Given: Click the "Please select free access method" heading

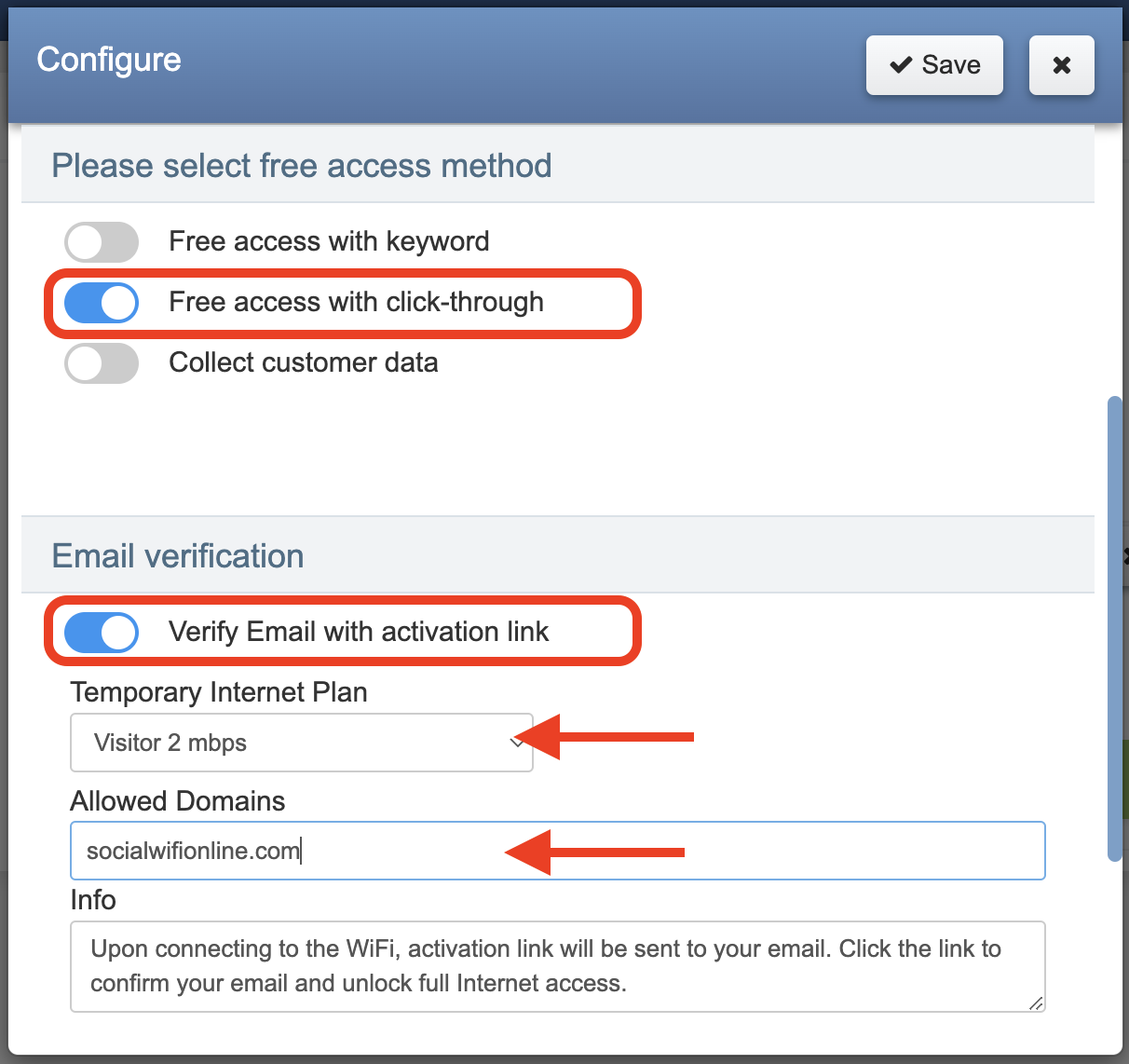Looking at the screenshot, I should pos(302,166).
